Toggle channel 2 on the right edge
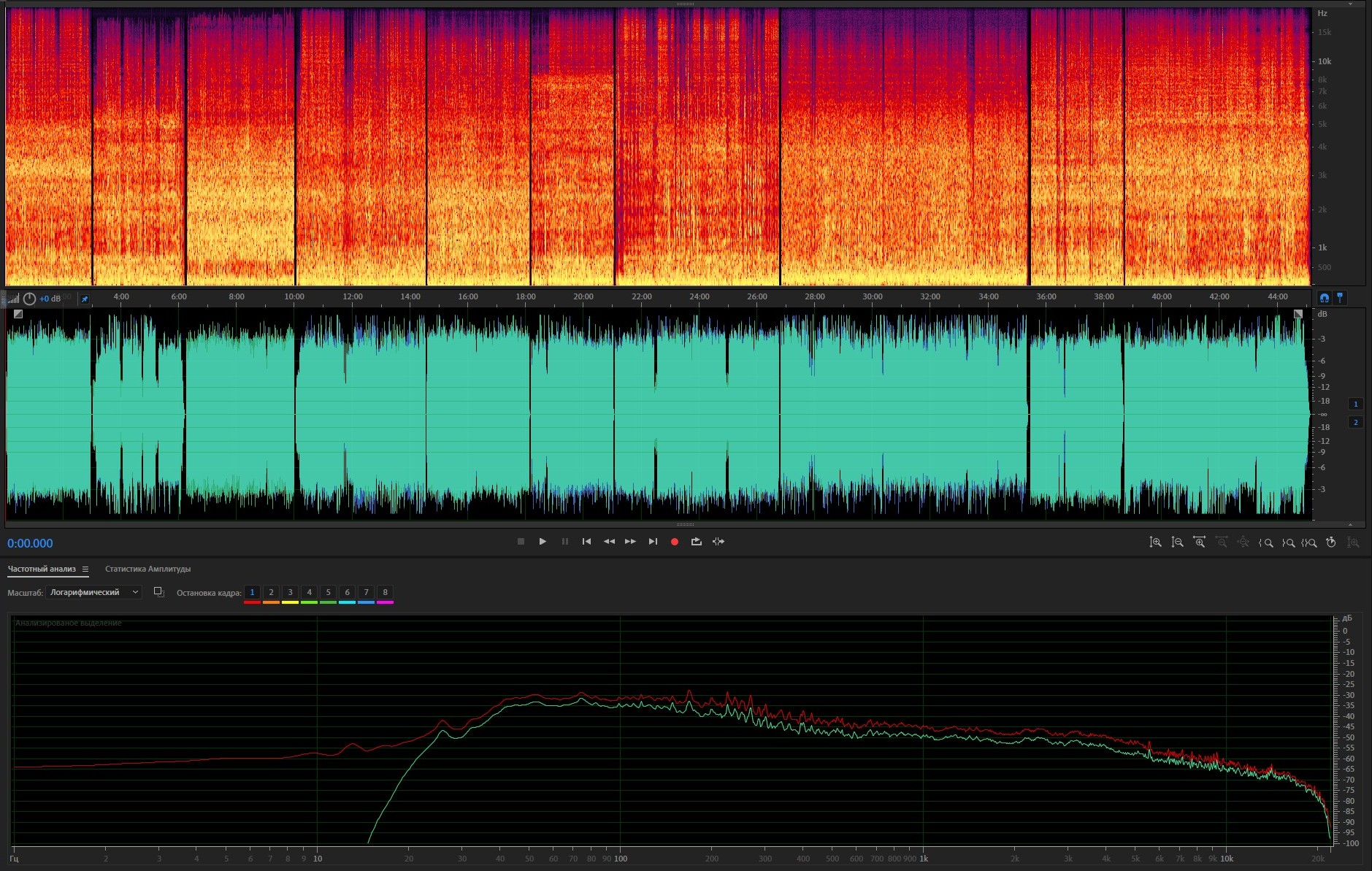This screenshot has width=1372, height=871. tap(1355, 422)
